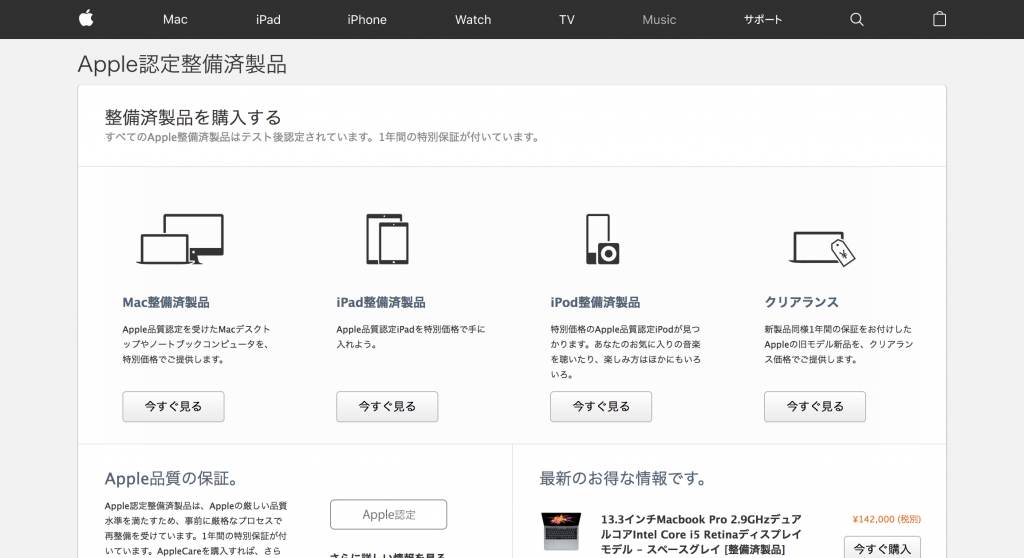Image resolution: width=1024 pixels, height=558 pixels.
Task: Click 今すぐ見る under iPod整備済製品
Action: click(601, 406)
